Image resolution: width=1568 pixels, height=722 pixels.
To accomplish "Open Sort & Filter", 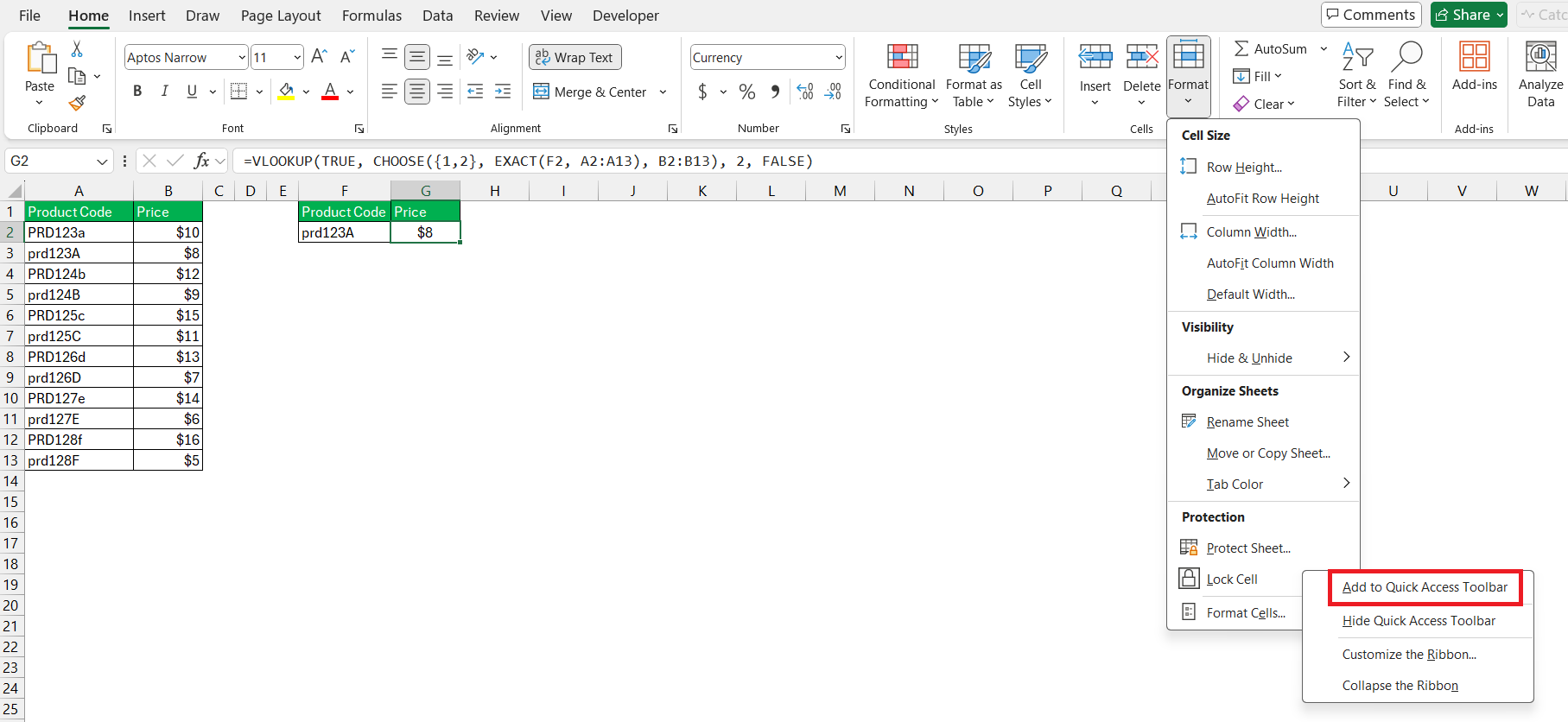I will tap(1357, 75).
